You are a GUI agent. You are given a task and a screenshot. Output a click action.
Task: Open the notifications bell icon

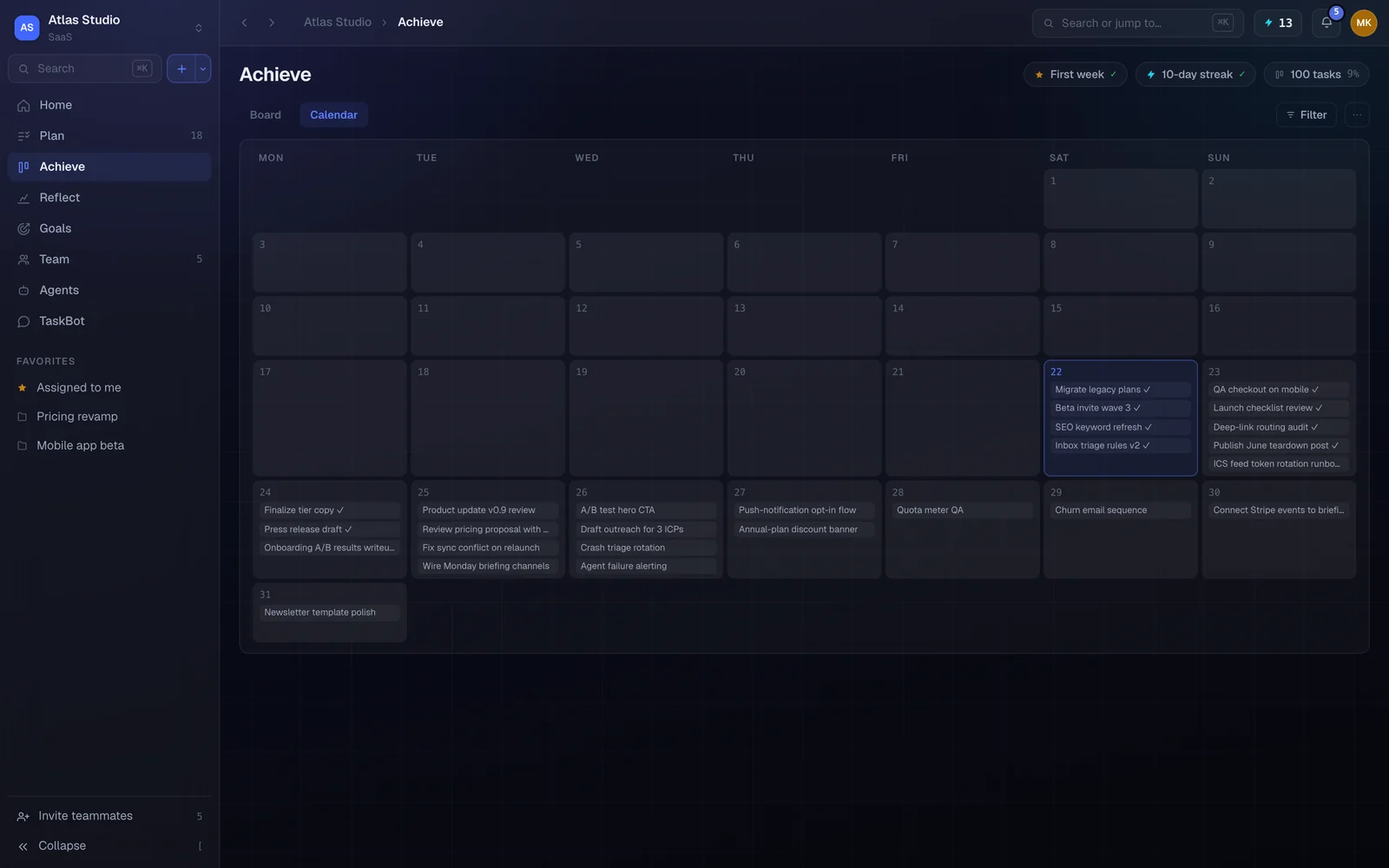1326,23
